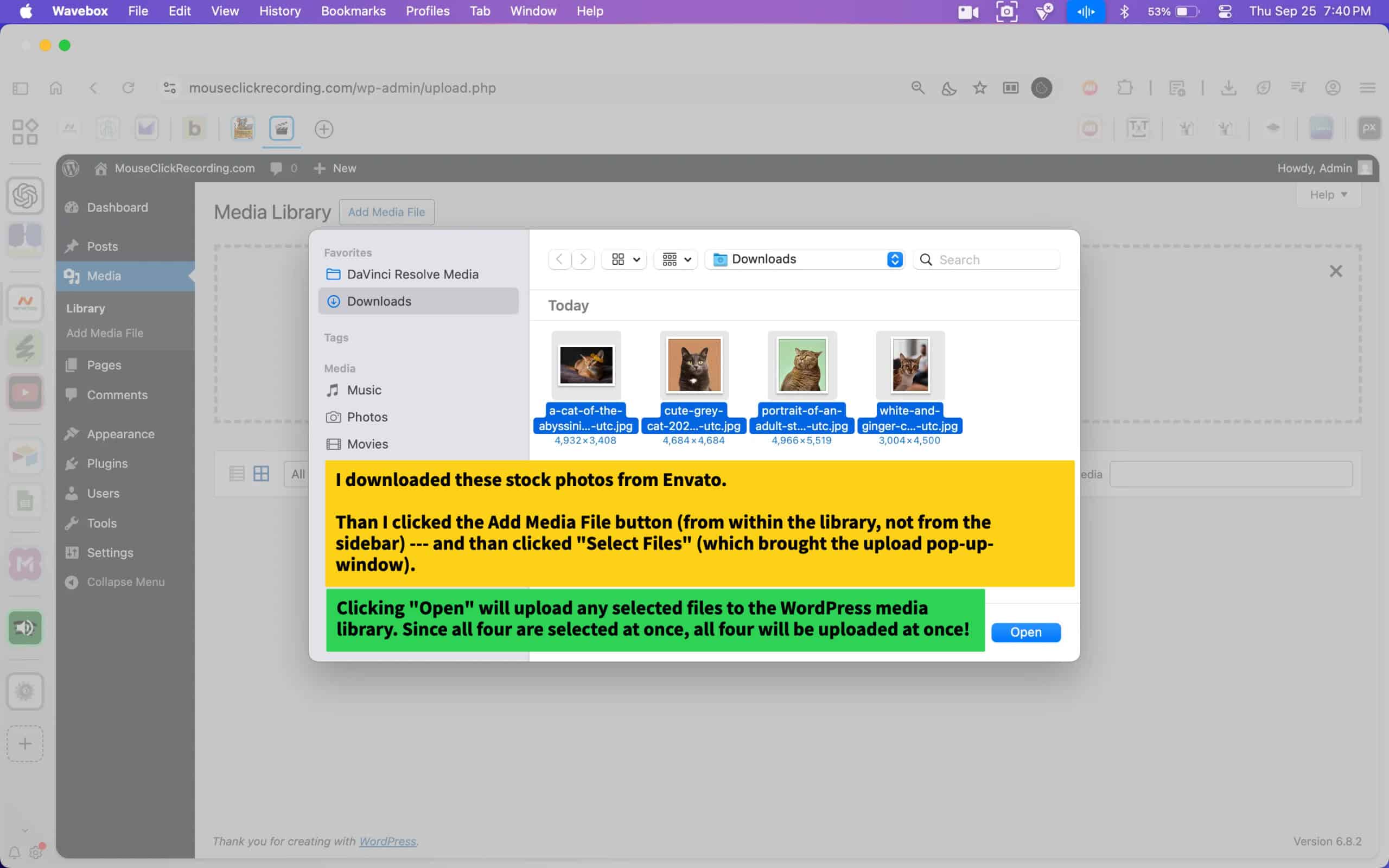Click the blue Open button
The height and width of the screenshot is (868, 1389).
pos(1025,632)
